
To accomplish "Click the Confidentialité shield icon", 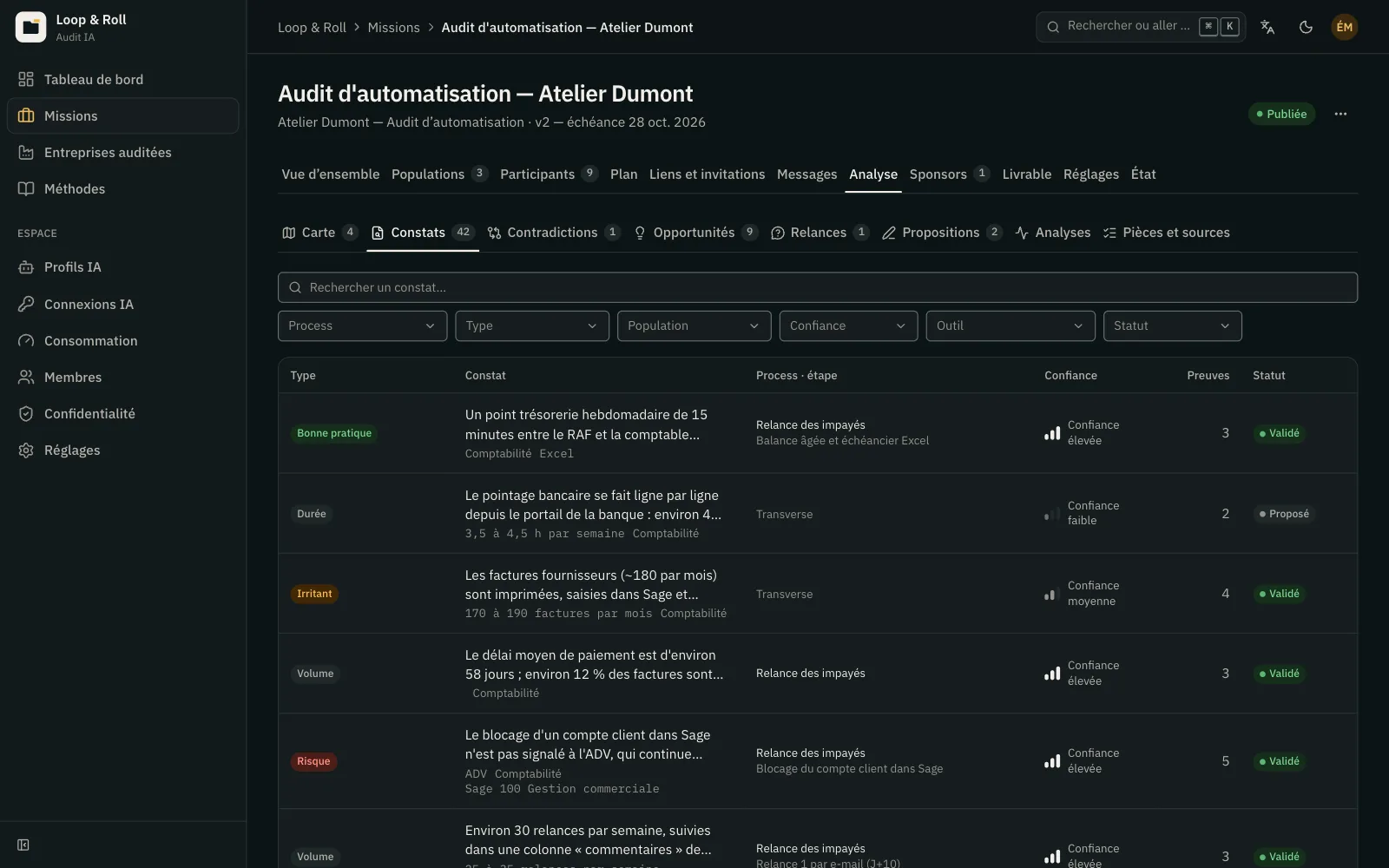I will pos(26,413).
